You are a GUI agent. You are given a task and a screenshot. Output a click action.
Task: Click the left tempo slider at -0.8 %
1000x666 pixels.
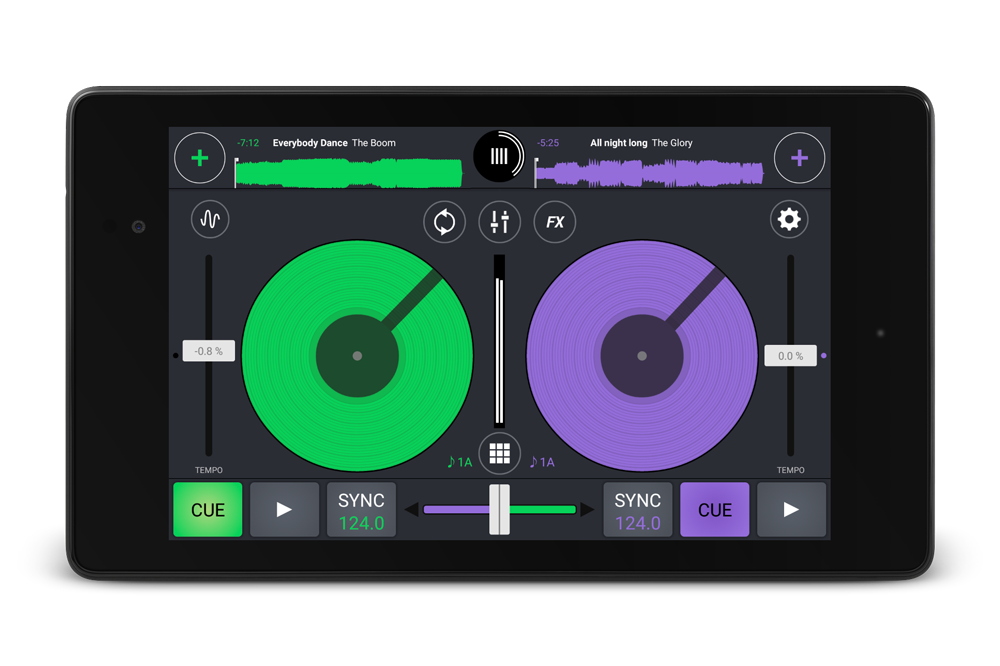(x=209, y=351)
